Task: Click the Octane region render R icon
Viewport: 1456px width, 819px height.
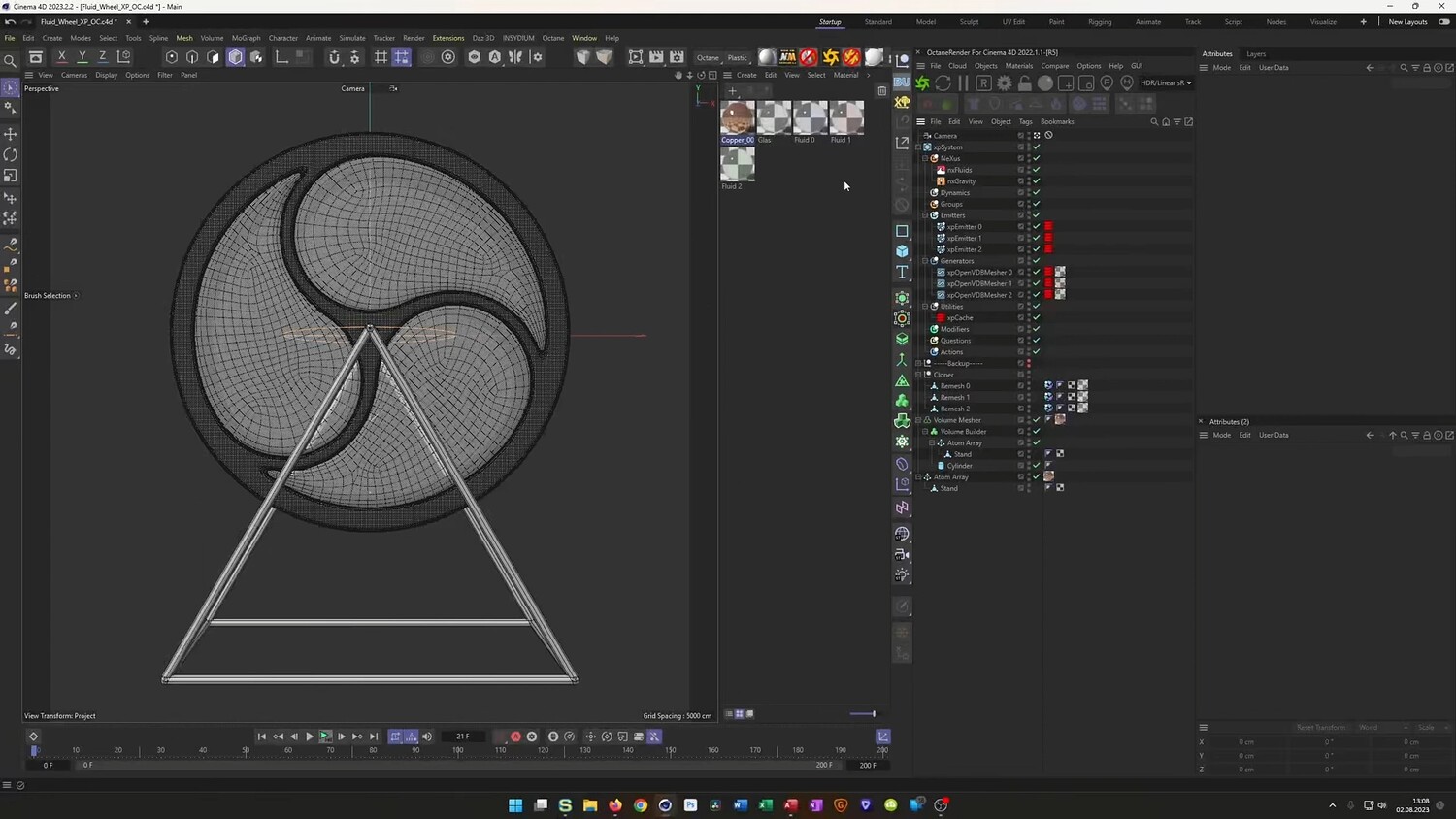Action: coord(983,83)
